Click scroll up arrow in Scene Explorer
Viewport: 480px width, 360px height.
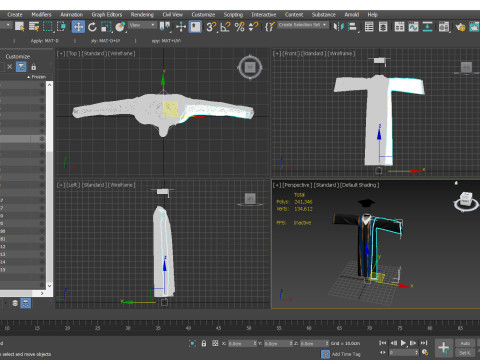[49, 85]
